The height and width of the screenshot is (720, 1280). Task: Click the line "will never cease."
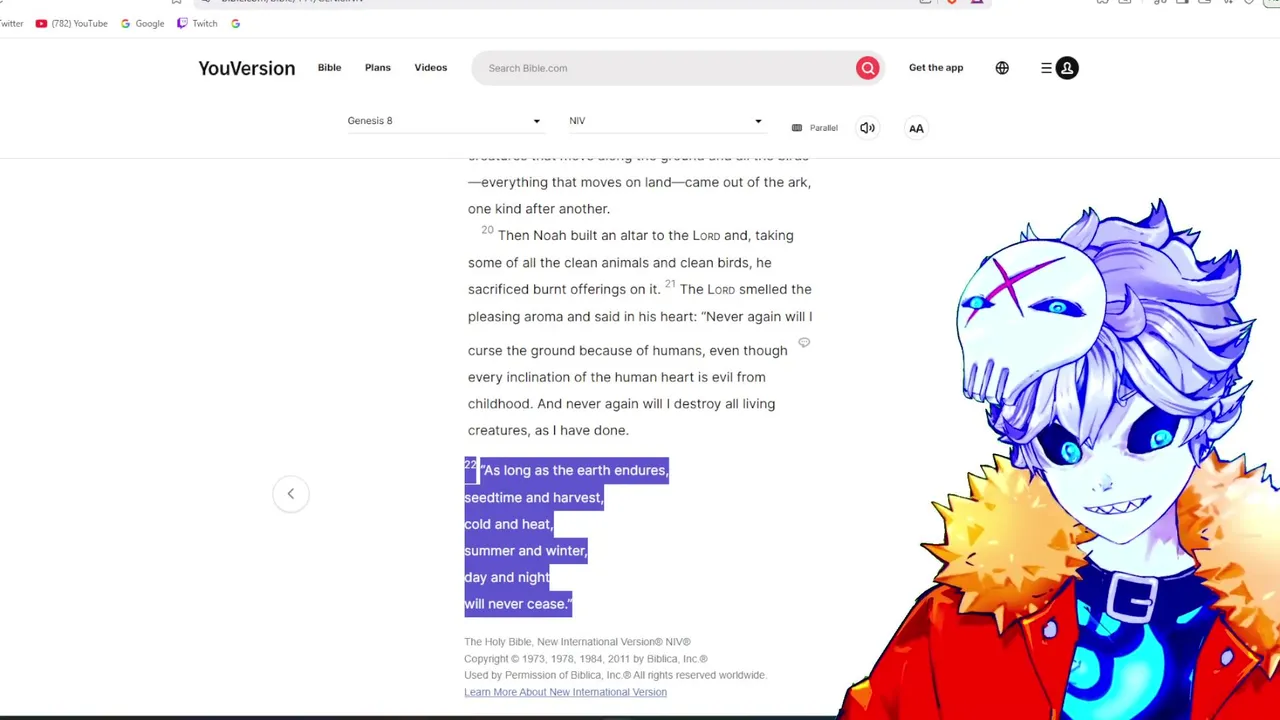[x=518, y=604]
